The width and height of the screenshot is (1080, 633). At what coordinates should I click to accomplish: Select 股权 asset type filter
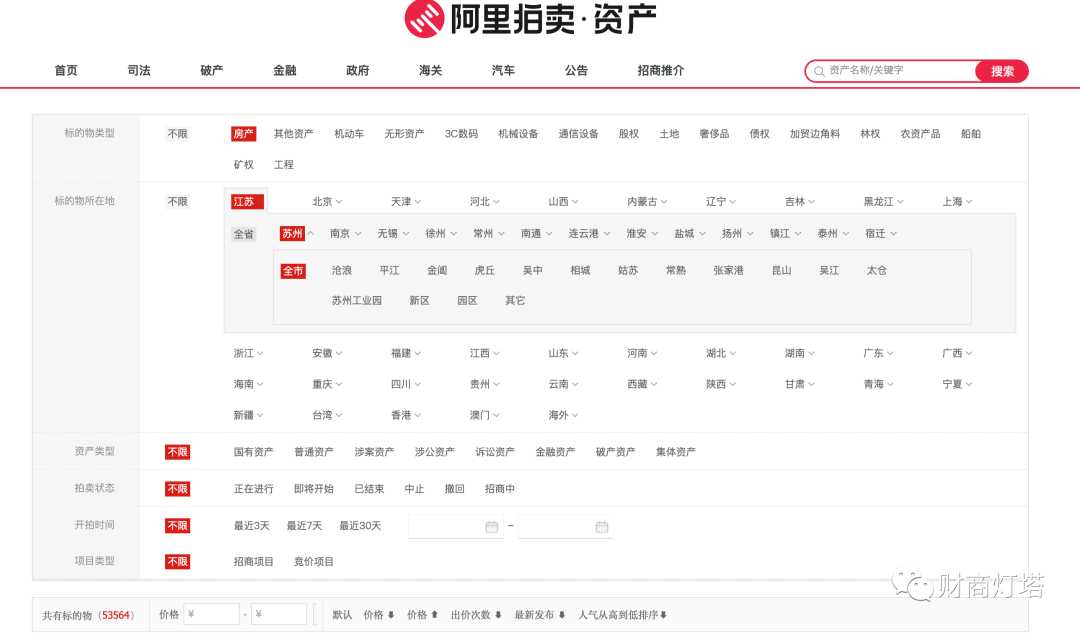(629, 134)
